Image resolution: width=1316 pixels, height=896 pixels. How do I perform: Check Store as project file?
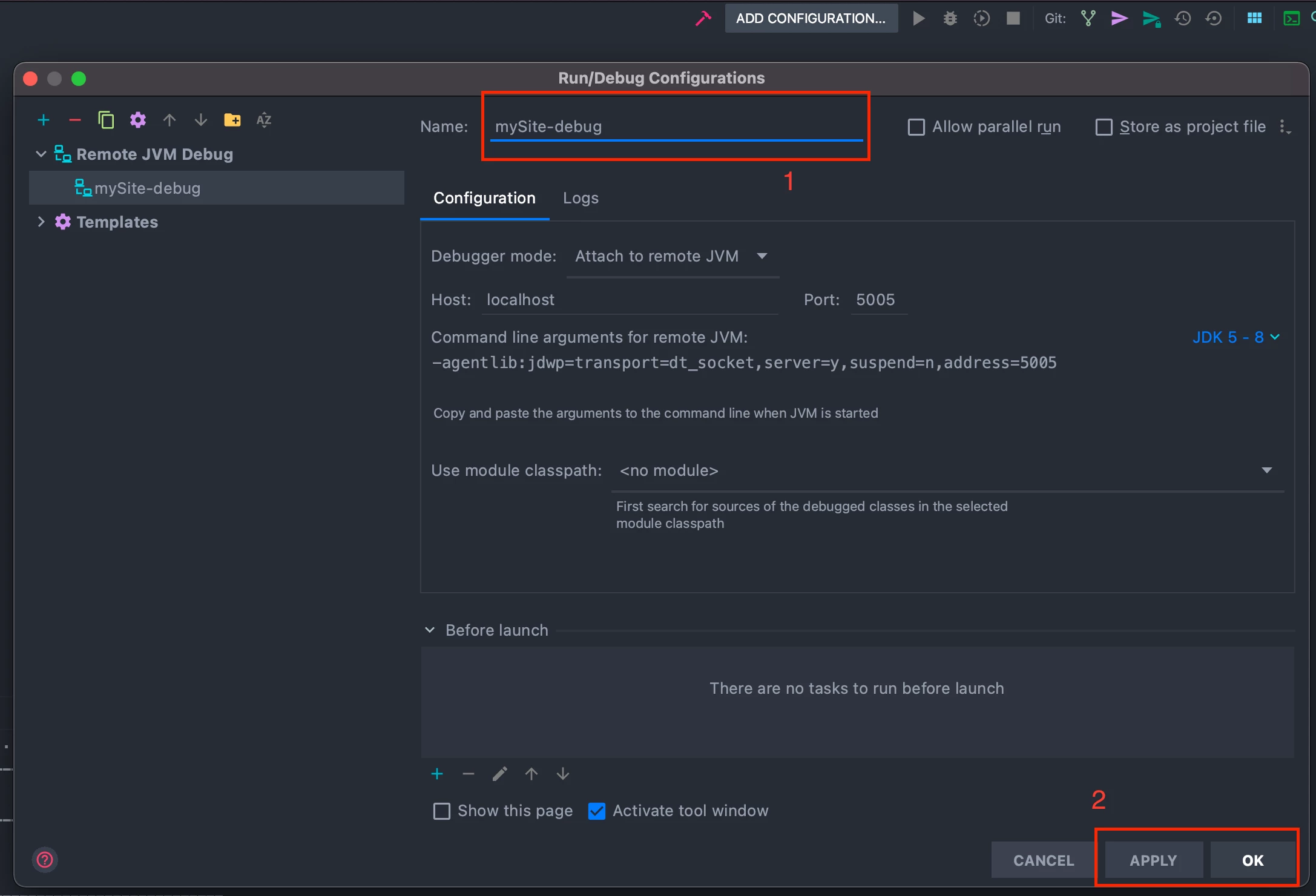click(1104, 127)
